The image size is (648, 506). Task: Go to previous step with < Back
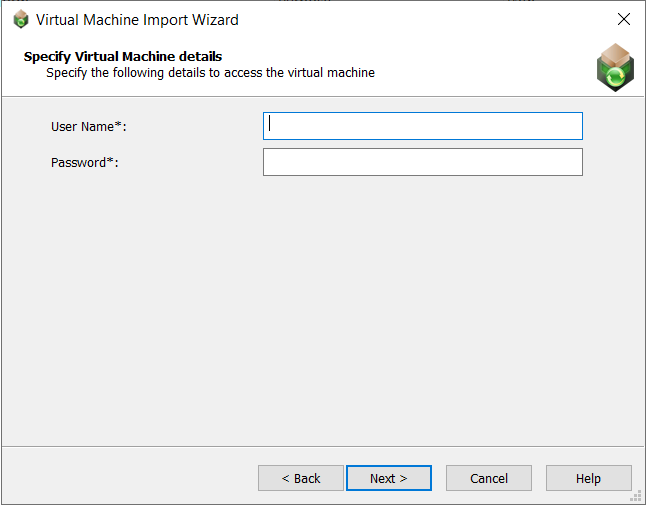tap(300, 478)
